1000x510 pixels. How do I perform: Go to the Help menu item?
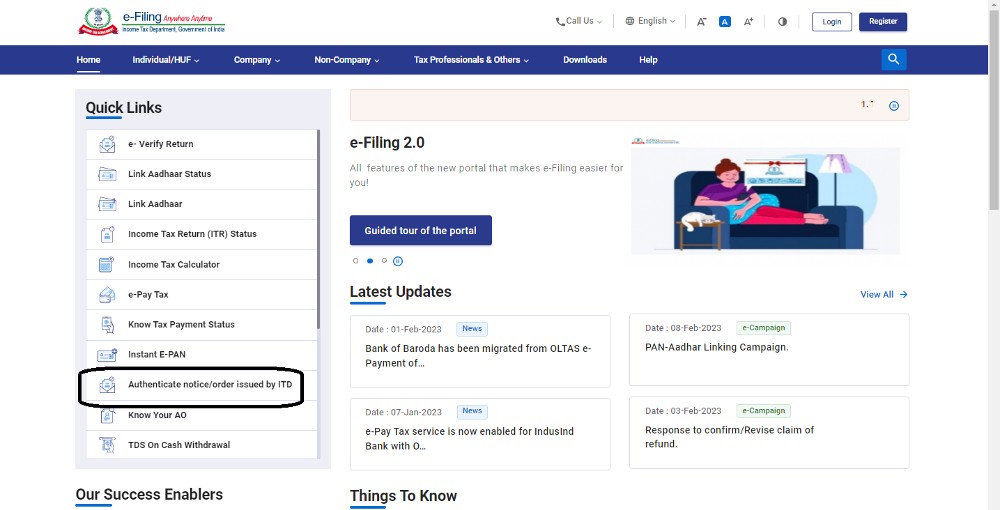(x=648, y=60)
